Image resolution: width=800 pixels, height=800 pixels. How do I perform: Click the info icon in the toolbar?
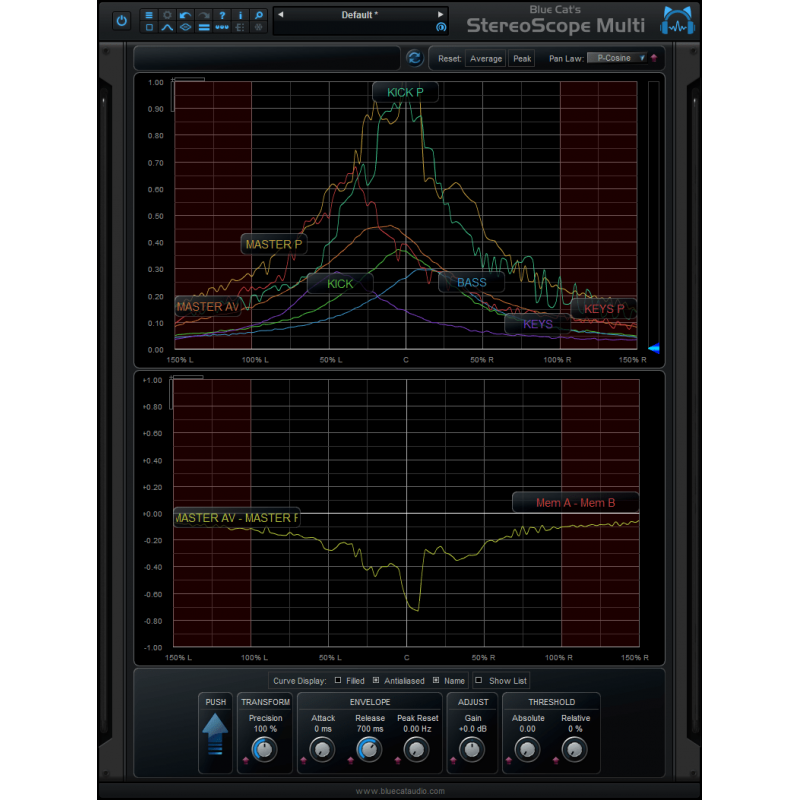[x=240, y=15]
